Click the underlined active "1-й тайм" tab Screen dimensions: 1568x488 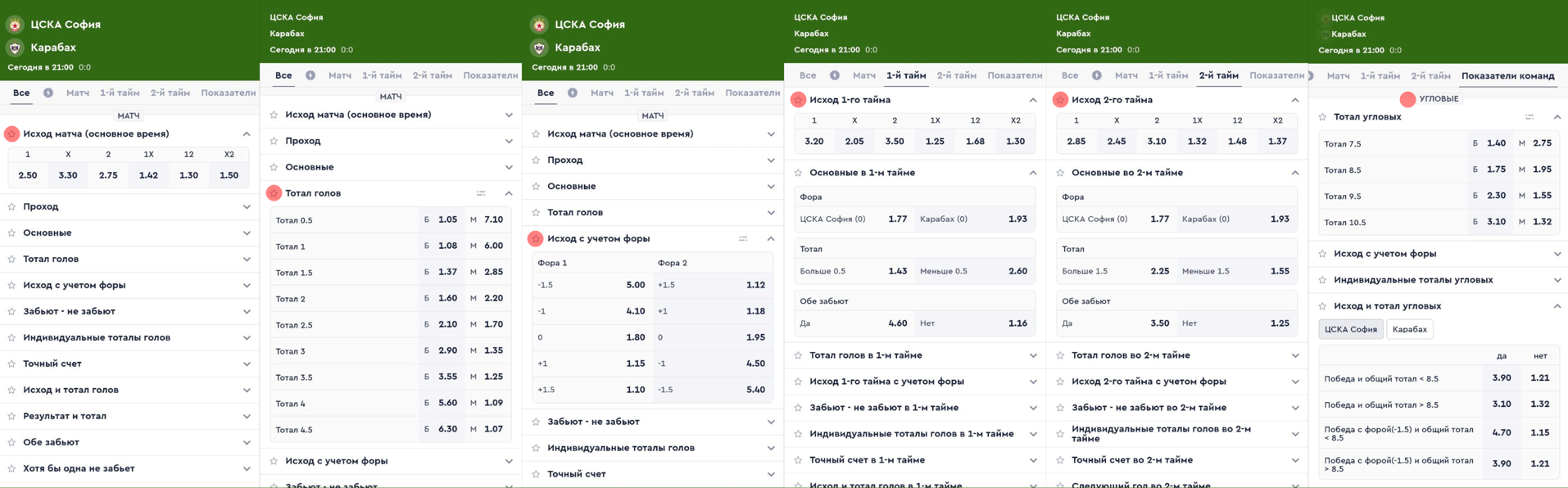[906, 75]
